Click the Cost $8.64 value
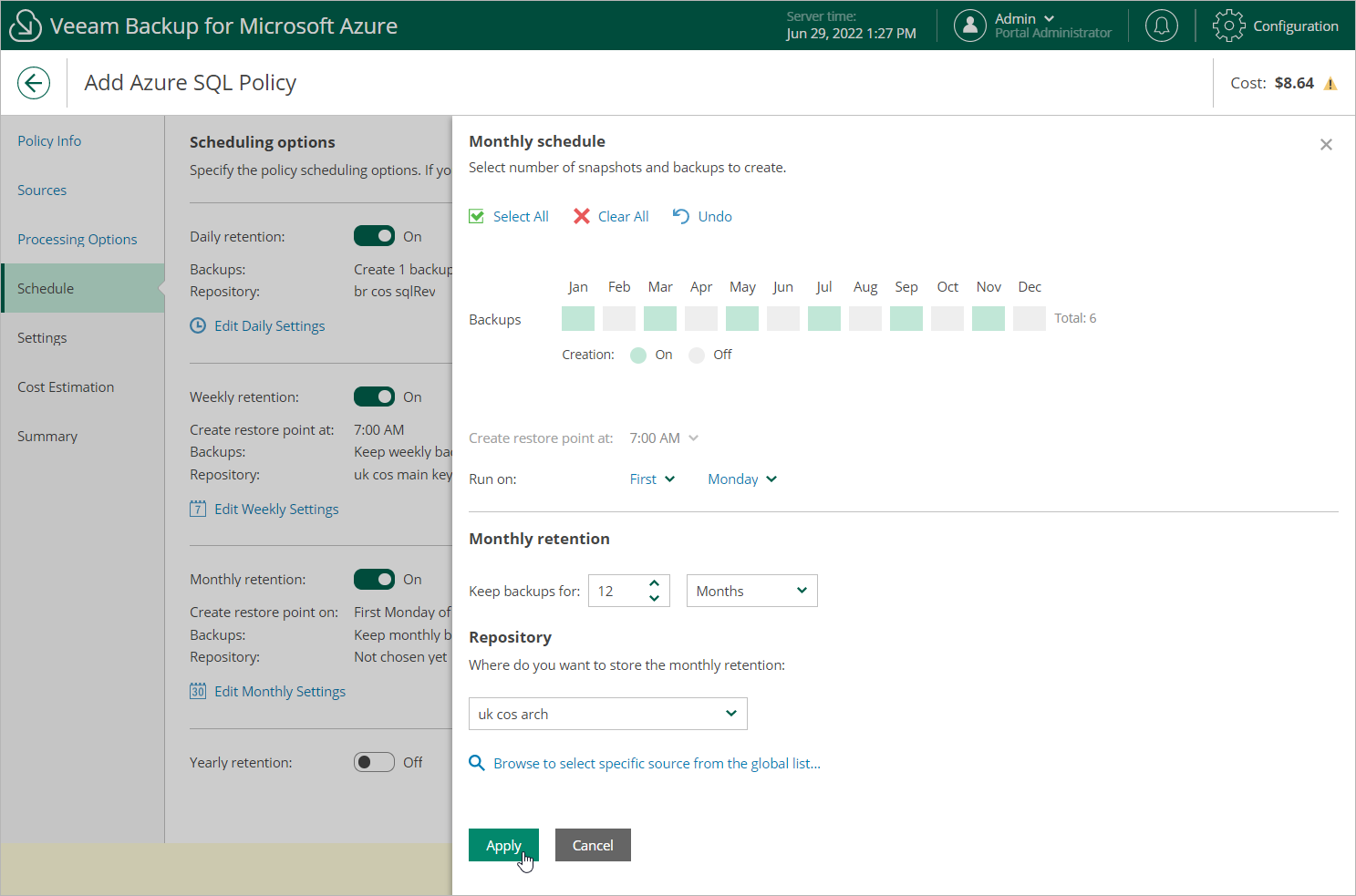 (x=1294, y=83)
